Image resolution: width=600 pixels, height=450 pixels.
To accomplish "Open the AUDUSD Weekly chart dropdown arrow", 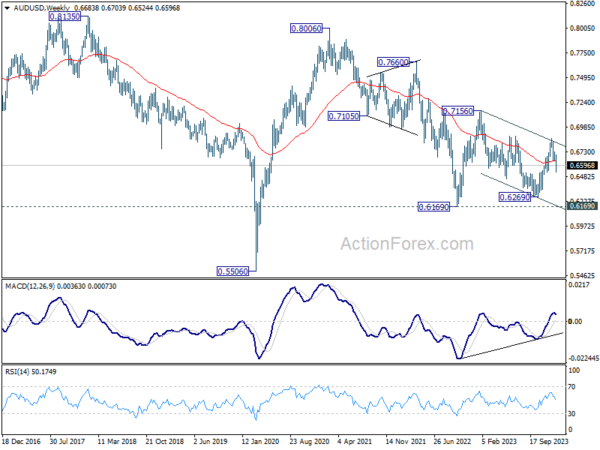I will pyautogui.click(x=7, y=8).
